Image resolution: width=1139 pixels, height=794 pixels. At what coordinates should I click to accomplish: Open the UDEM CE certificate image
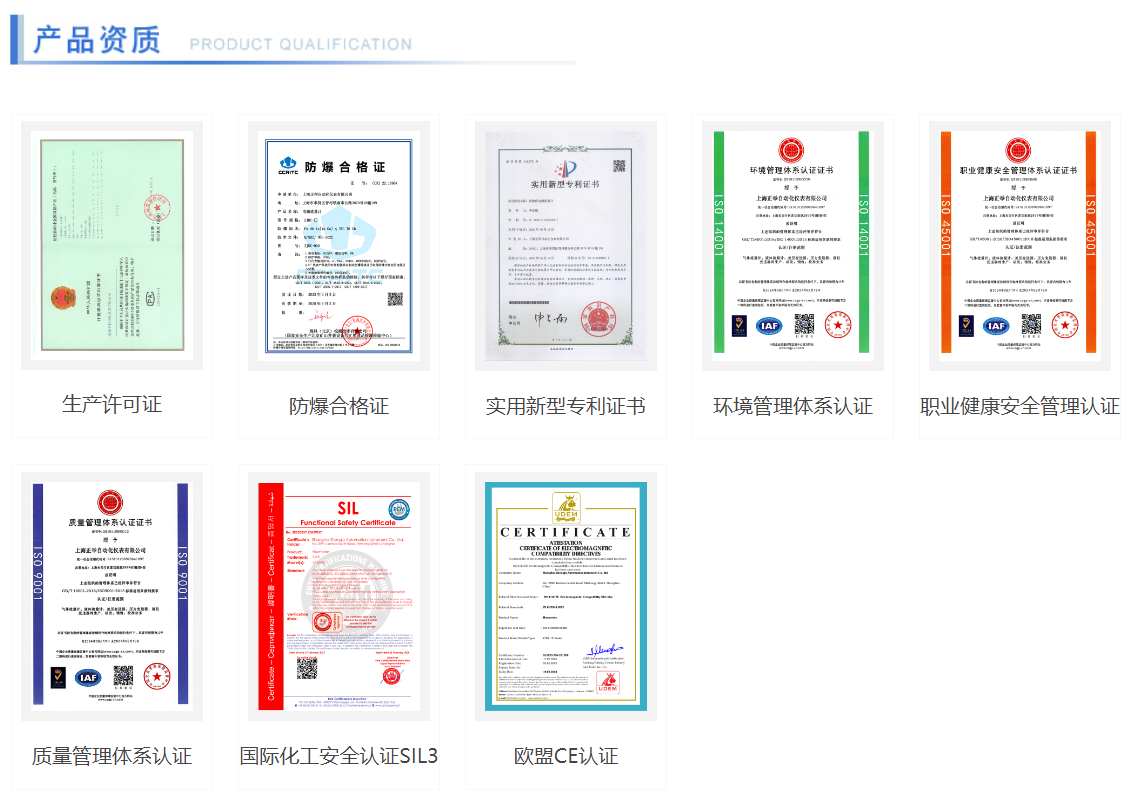(x=565, y=596)
